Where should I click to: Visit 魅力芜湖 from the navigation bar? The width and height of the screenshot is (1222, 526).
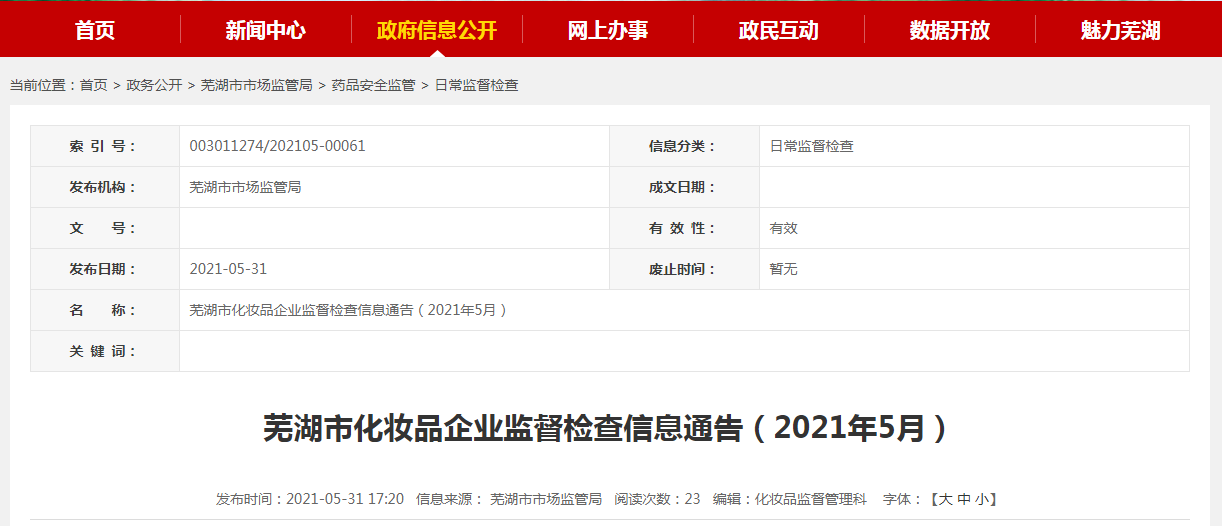[1121, 30]
